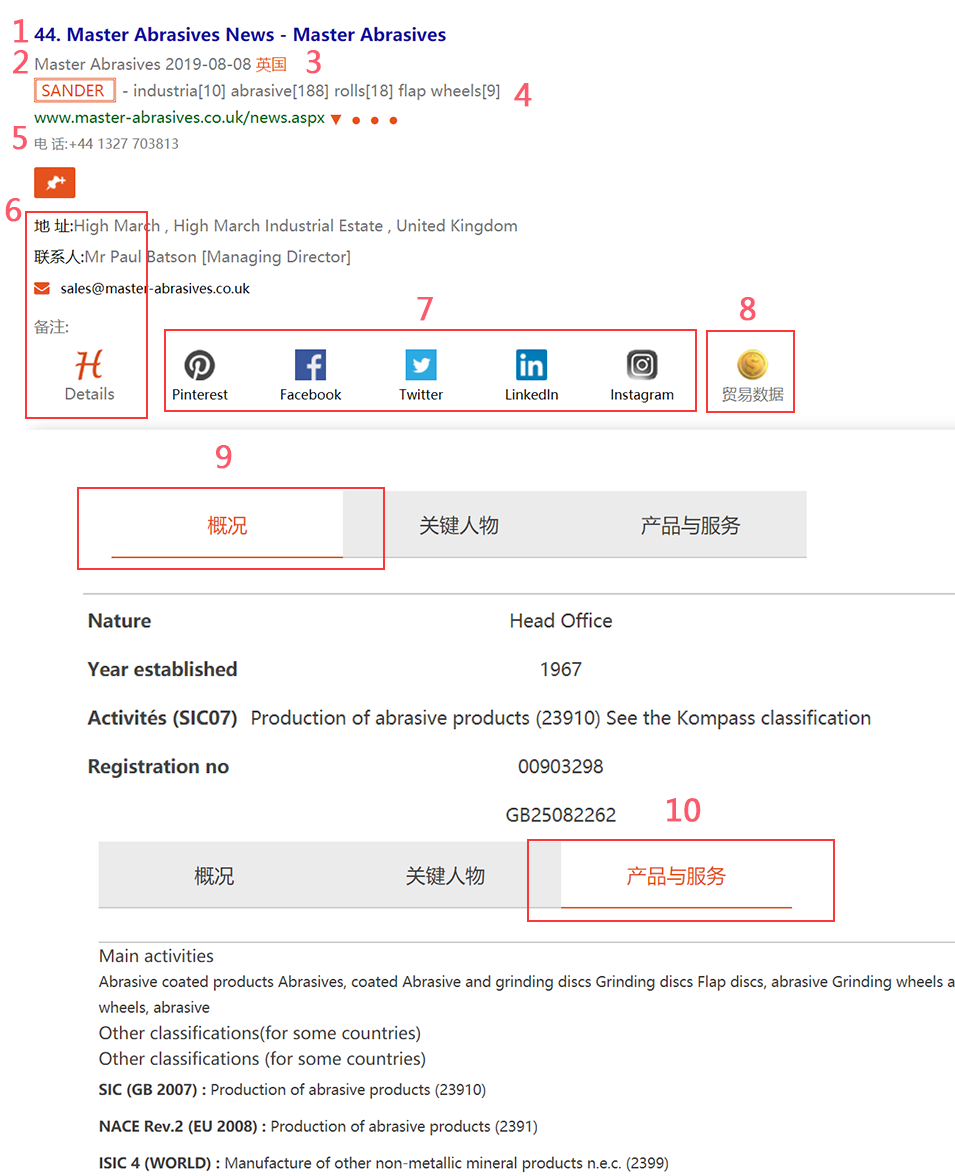Click the 备注 notes label
955x1176 pixels.
click(x=51, y=326)
